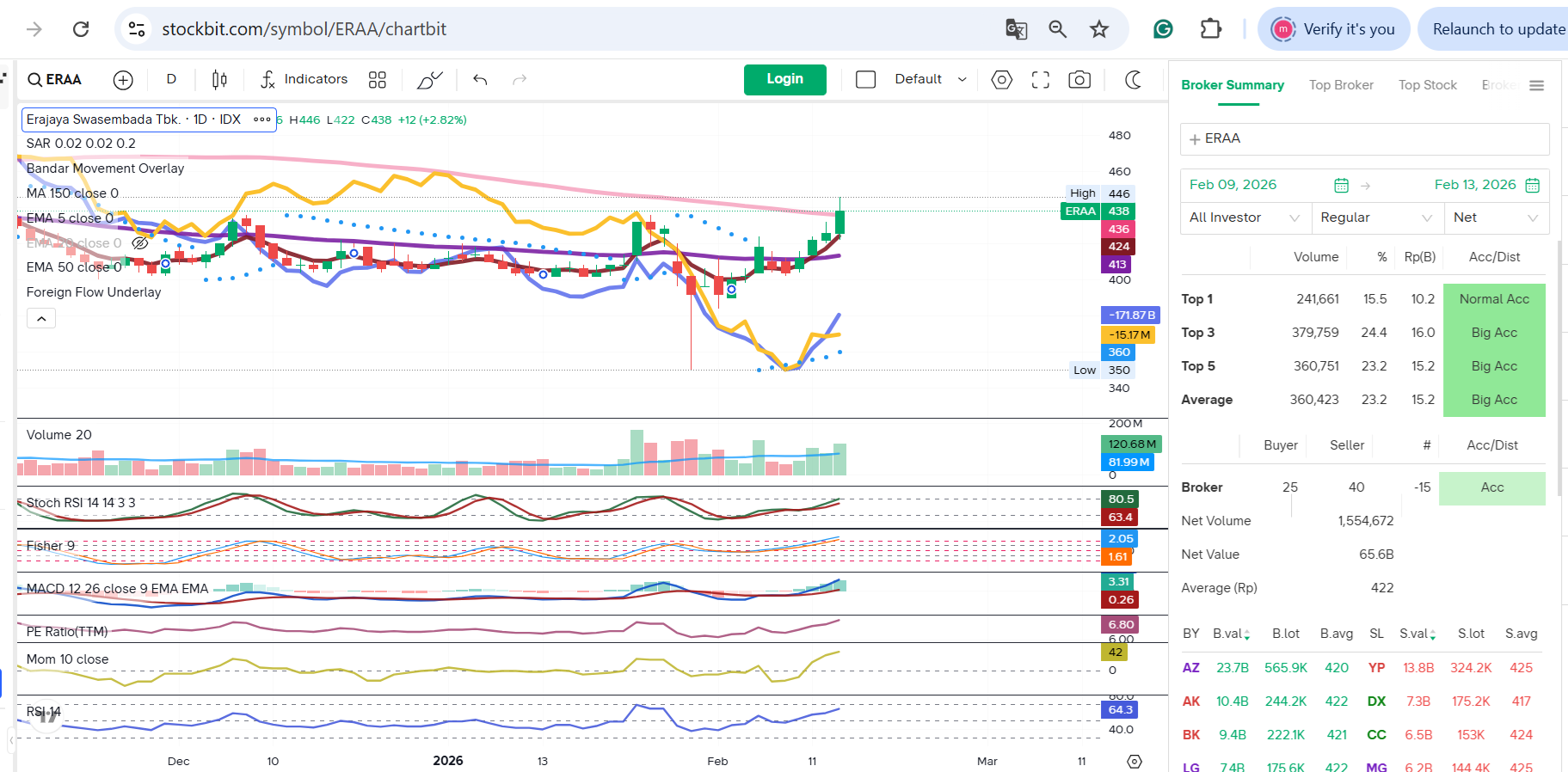
Task: Expand the All Investor dropdown
Action: (x=1244, y=218)
